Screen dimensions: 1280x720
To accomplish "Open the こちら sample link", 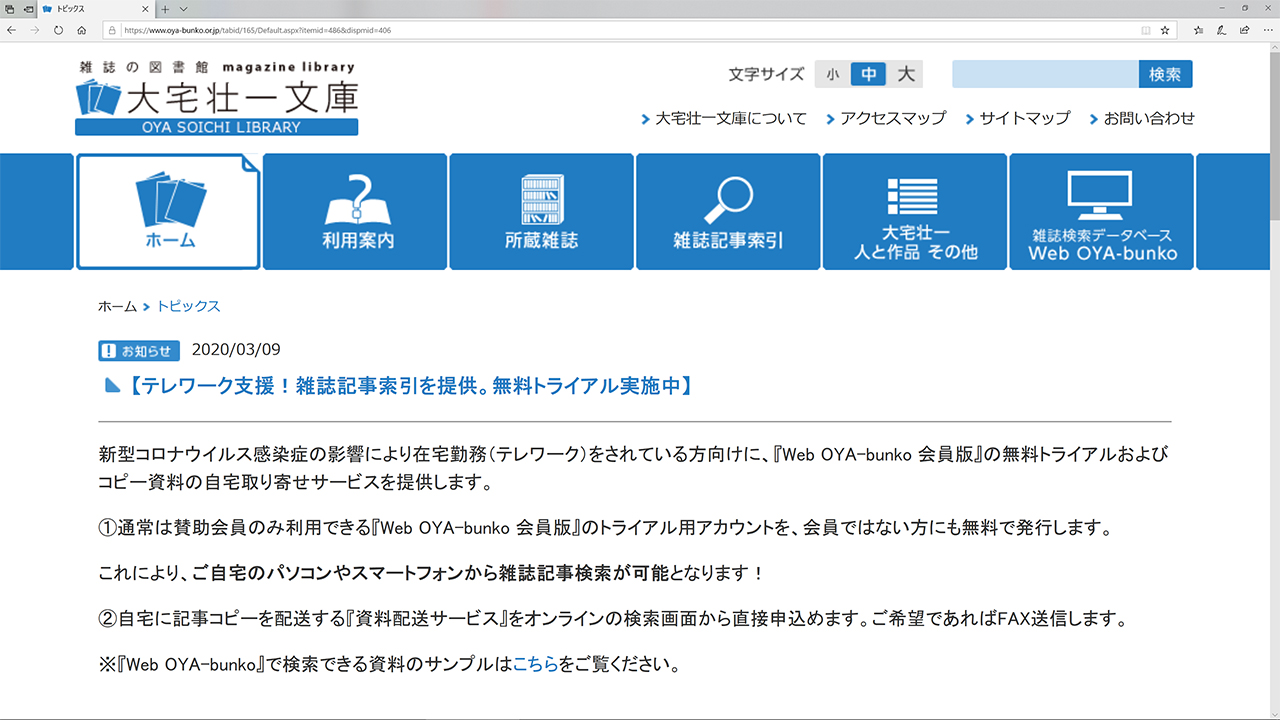I will coord(535,664).
